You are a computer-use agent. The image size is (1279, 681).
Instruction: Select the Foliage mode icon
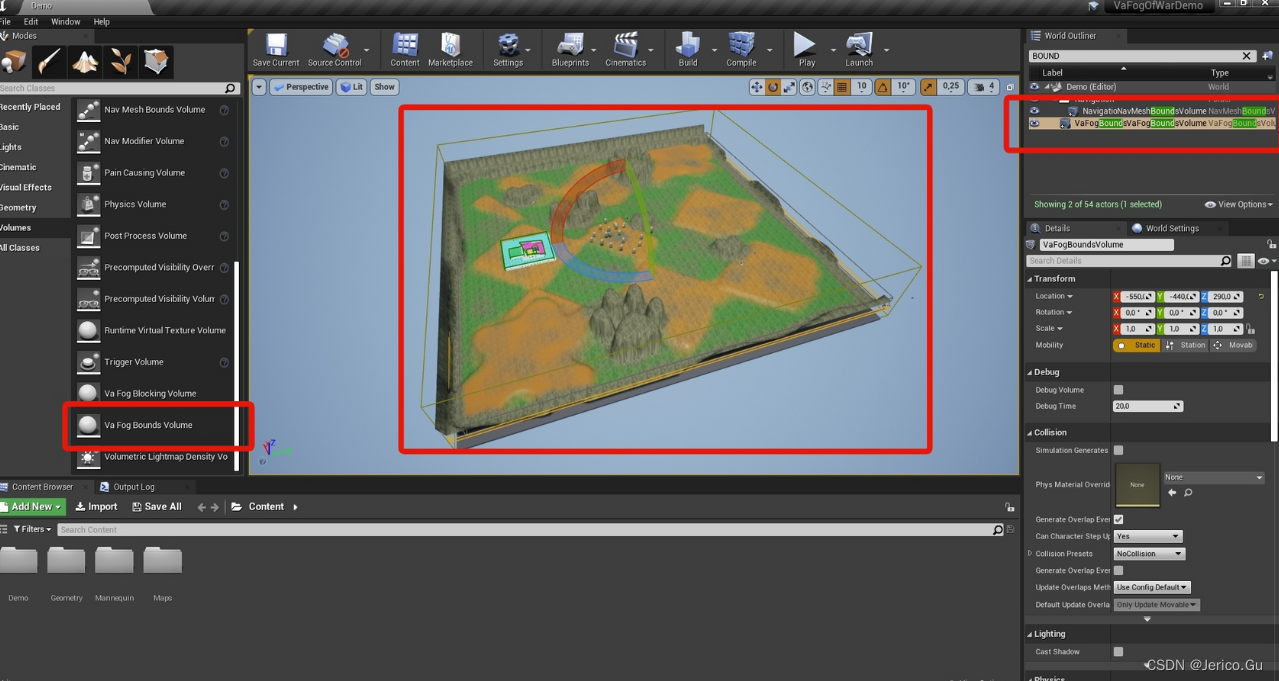(120, 62)
